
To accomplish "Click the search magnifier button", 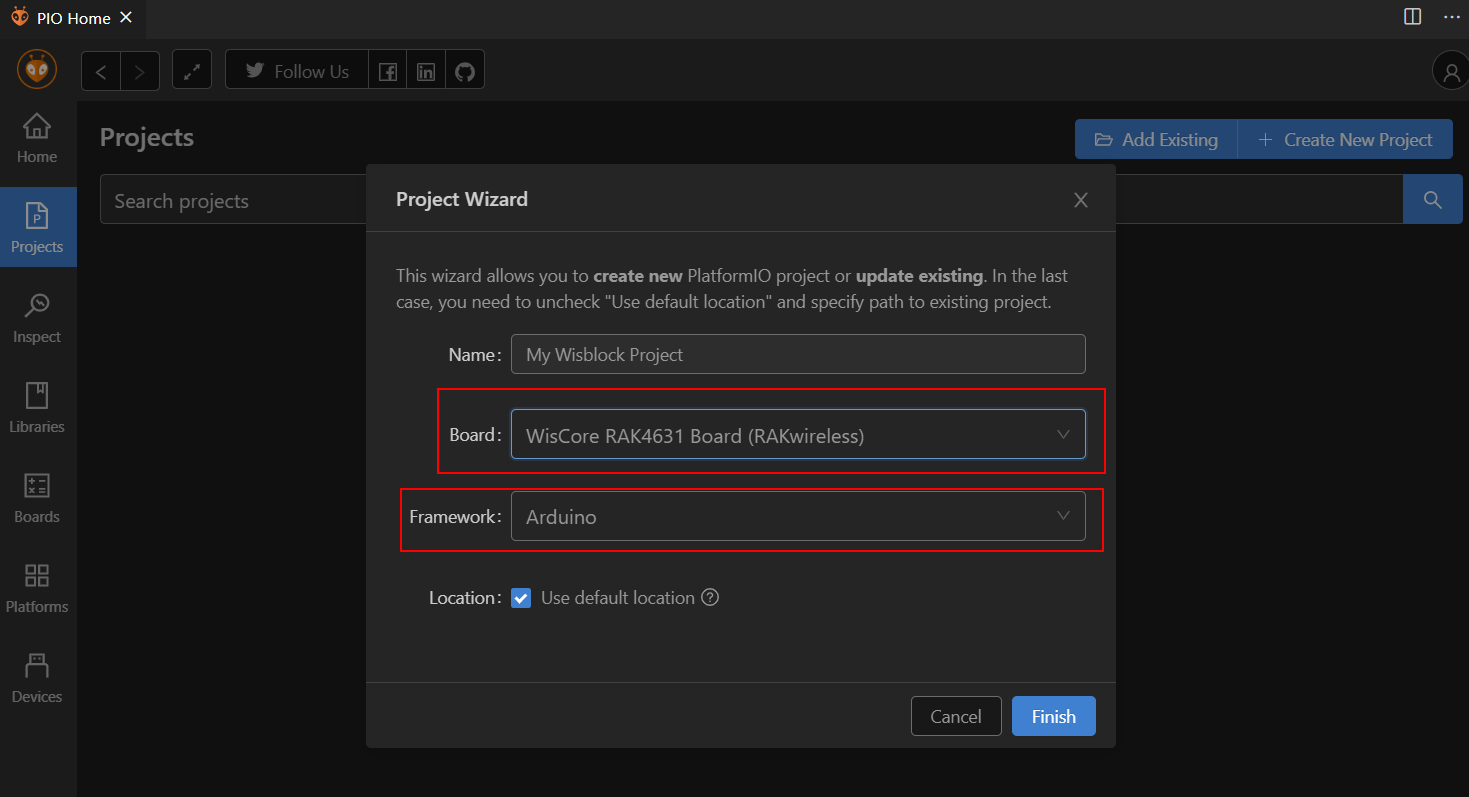I will click(x=1432, y=200).
